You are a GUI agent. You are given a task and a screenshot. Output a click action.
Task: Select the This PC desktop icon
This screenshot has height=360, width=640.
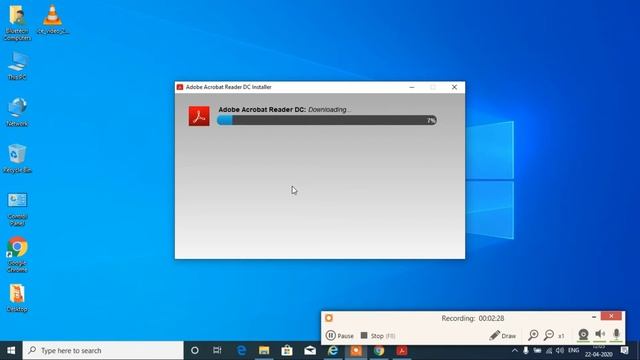[x=17, y=66]
